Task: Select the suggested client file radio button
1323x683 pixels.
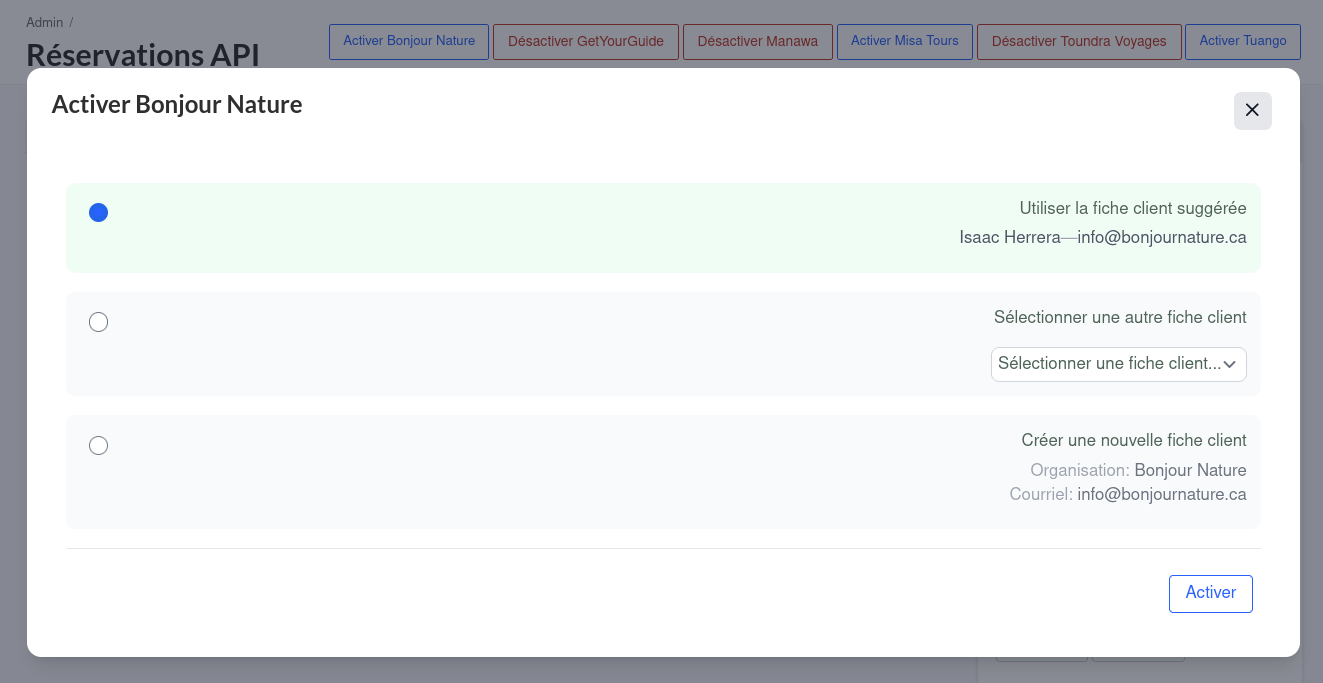Action: 98,213
